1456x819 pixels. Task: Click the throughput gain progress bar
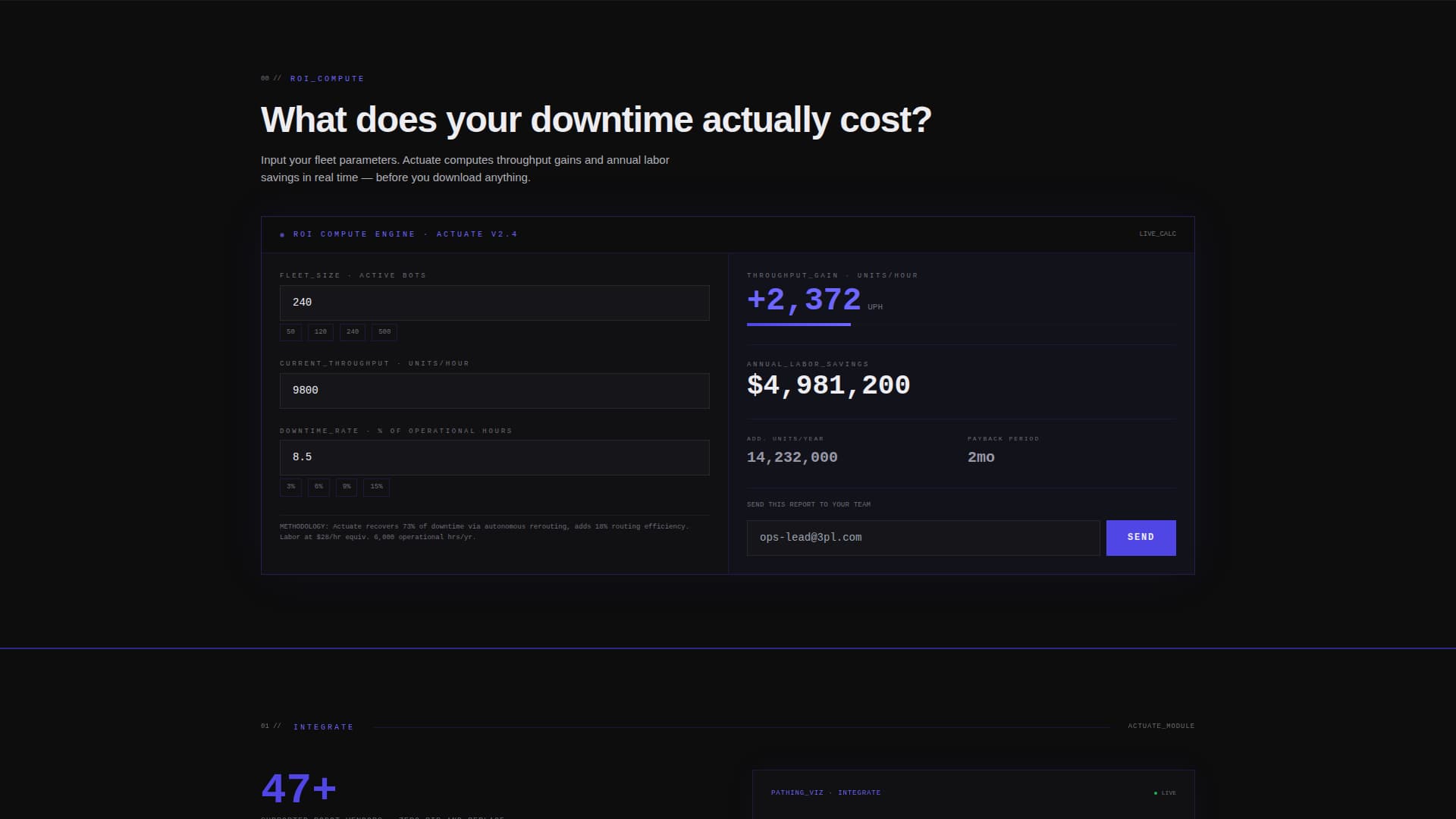[799, 325]
